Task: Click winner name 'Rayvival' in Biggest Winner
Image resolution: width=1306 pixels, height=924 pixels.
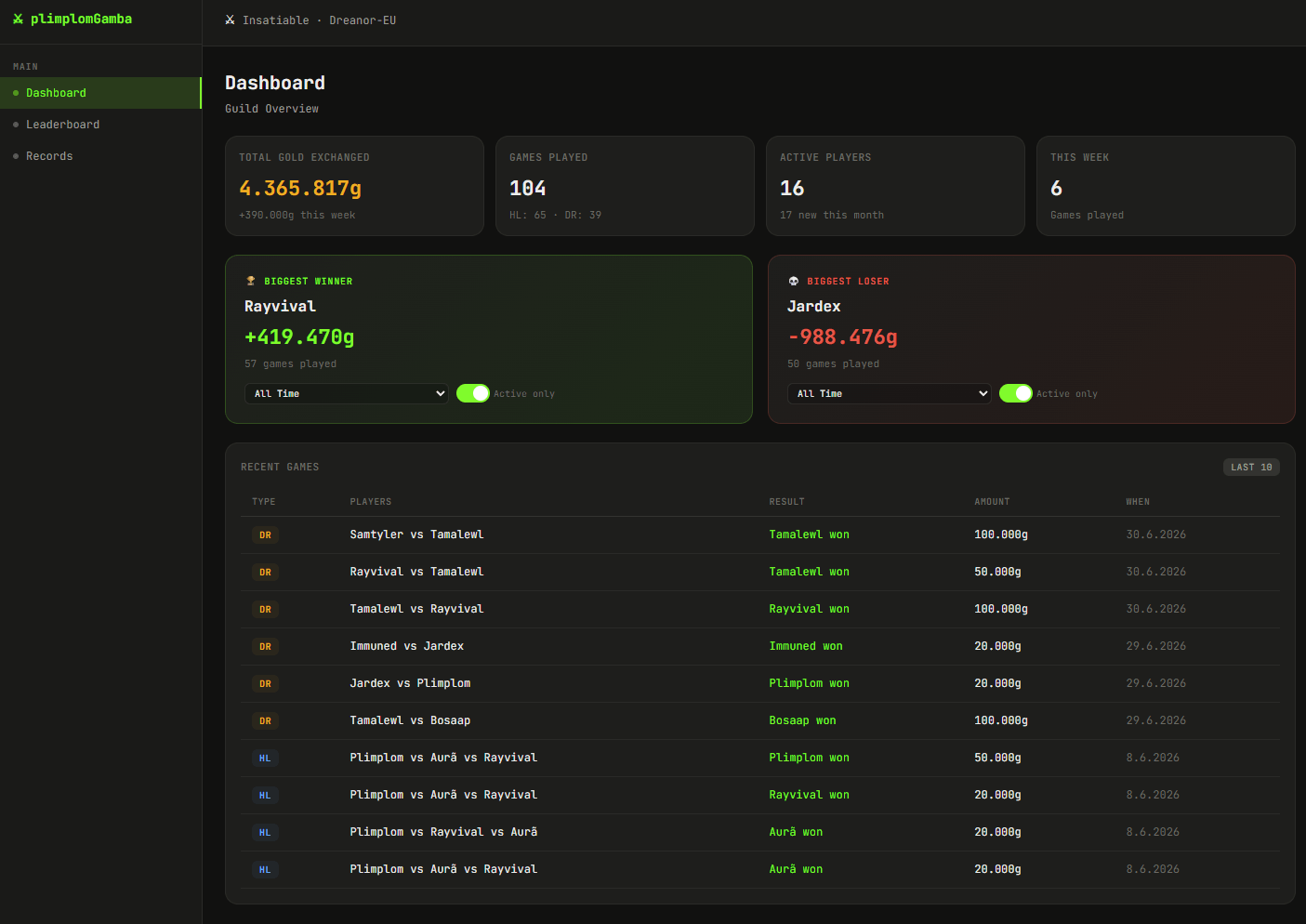Action: tap(280, 307)
